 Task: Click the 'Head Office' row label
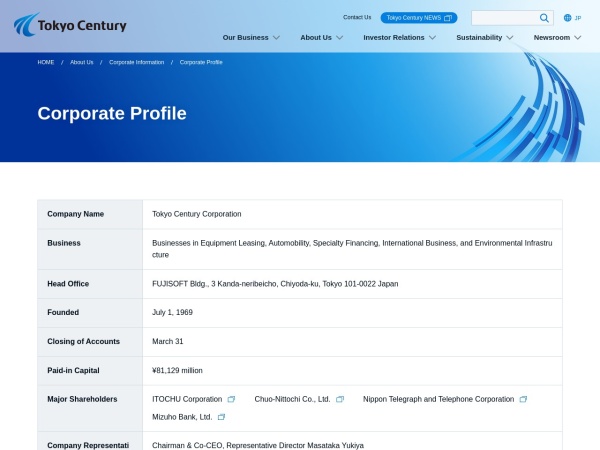point(68,284)
